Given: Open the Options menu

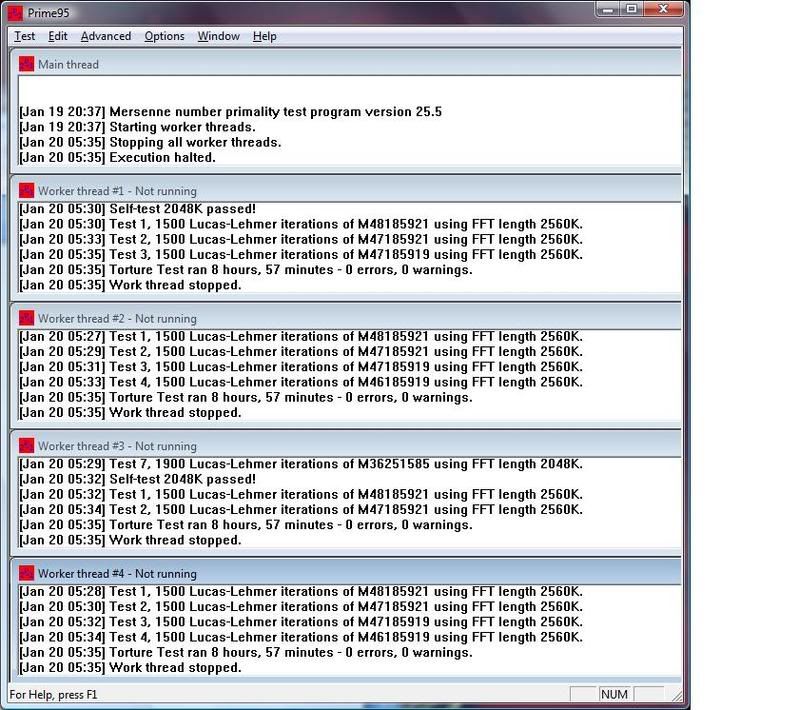Looking at the screenshot, I should (x=164, y=36).
